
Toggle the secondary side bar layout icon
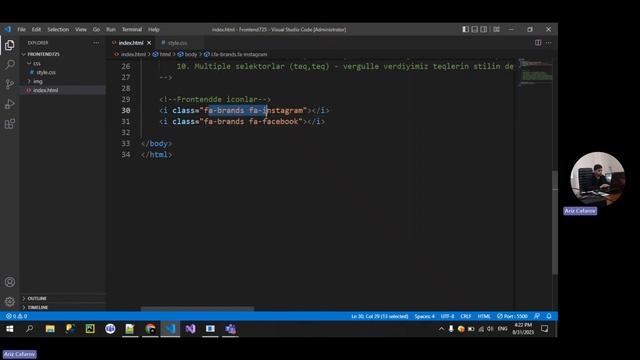[484, 29]
